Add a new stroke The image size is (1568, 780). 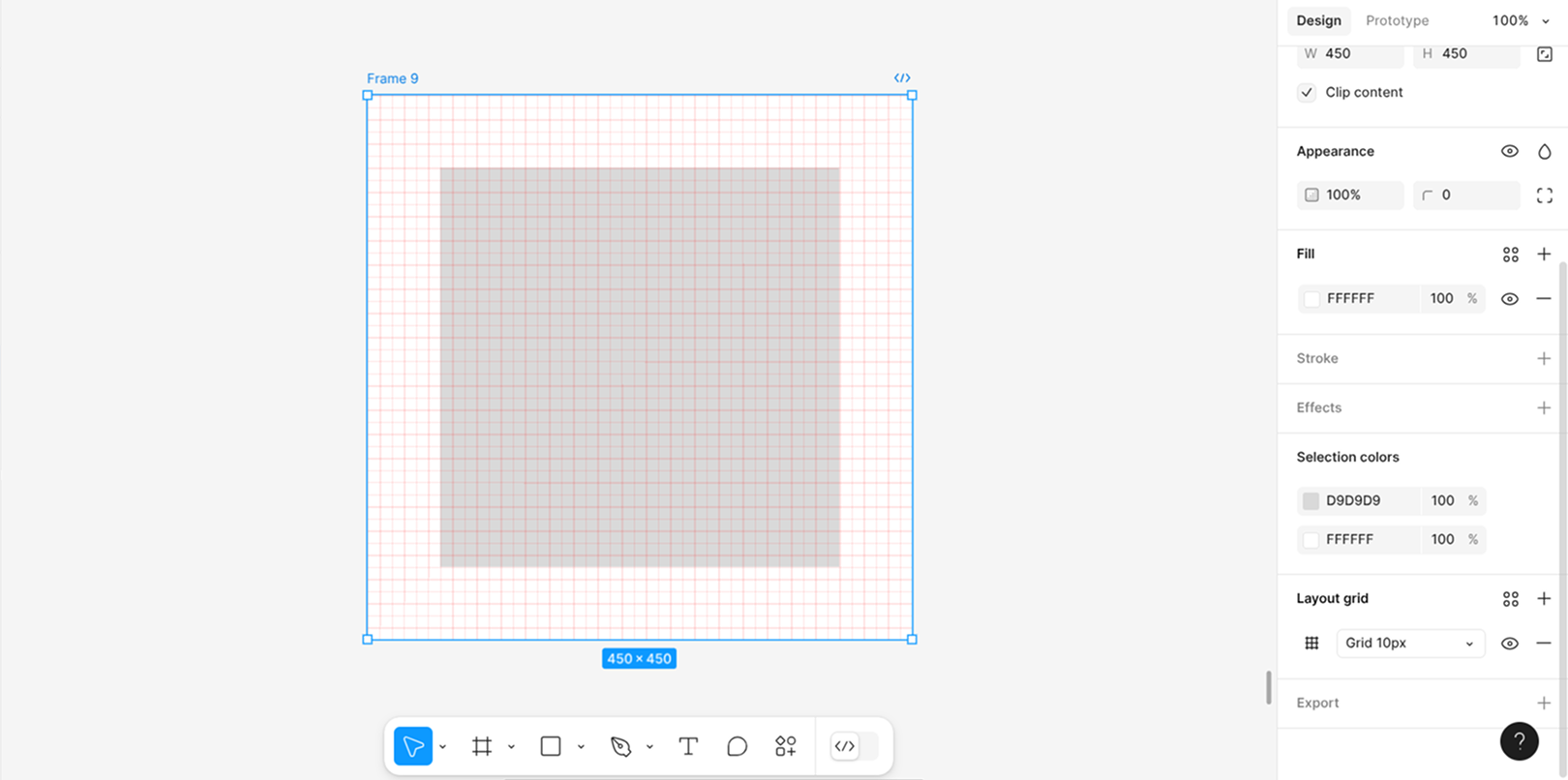point(1544,358)
